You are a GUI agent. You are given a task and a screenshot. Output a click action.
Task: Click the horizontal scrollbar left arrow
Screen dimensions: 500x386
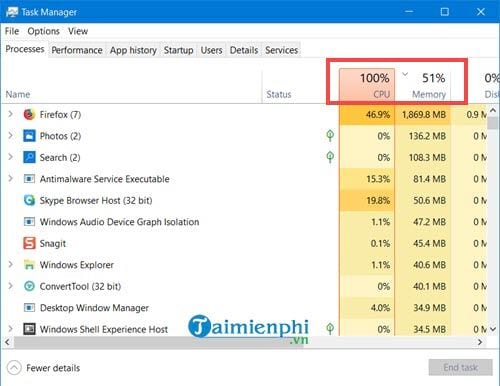pyautogui.click(x=7, y=342)
